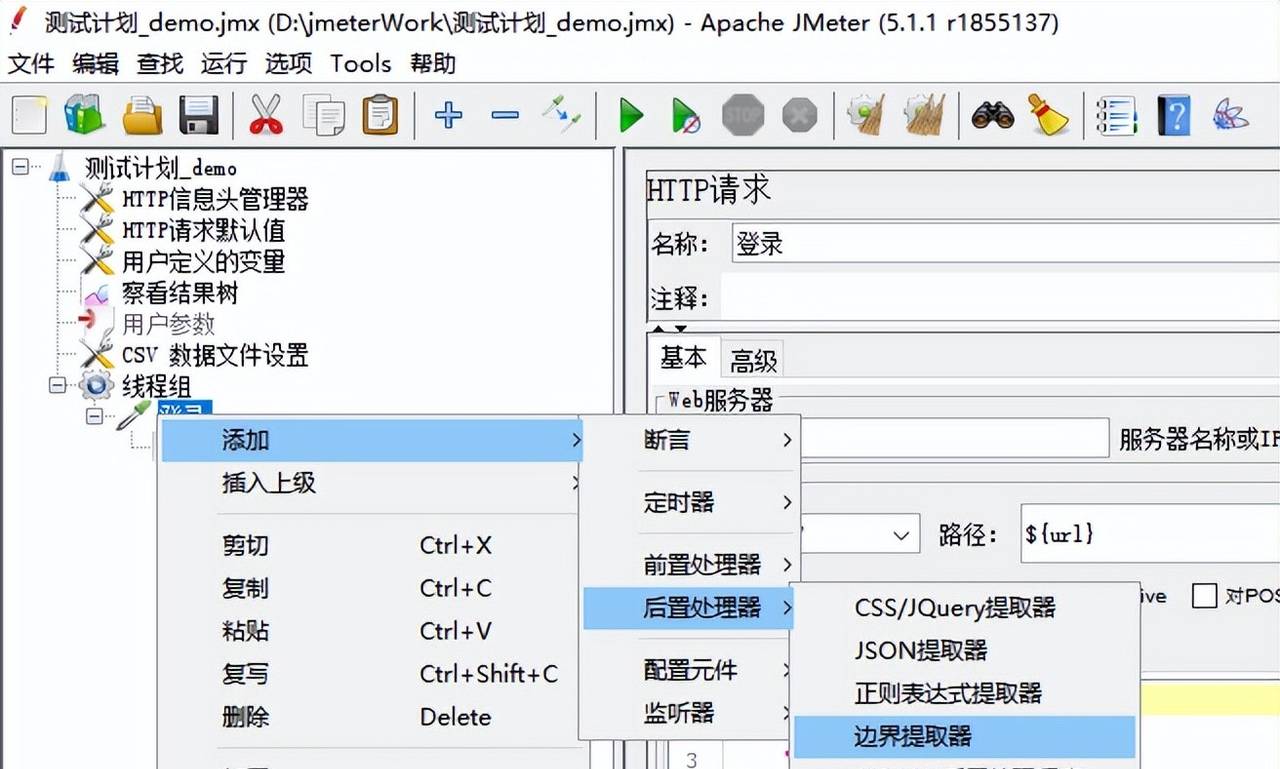Copy the selected element with the copy icon
Viewport: 1280px width, 769px height.
[323, 115]
